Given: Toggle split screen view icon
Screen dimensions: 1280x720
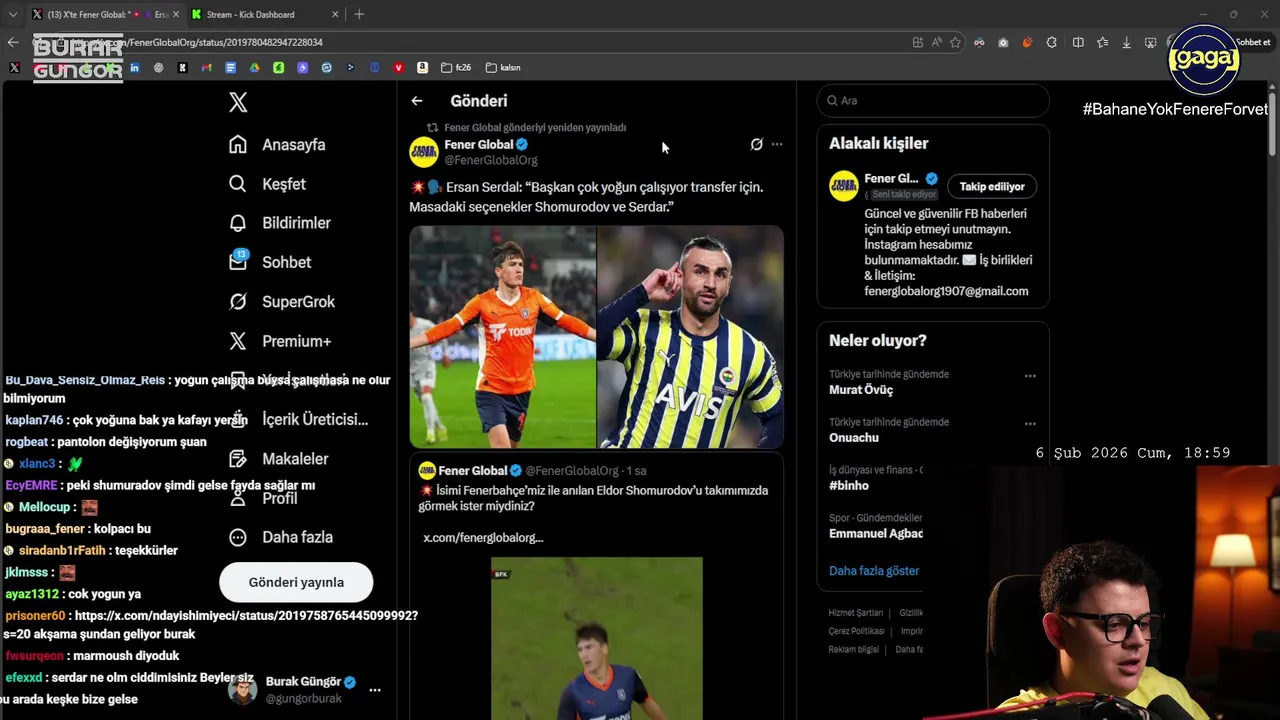Looking at the screenshot, I should click(x=1078, y=42).
